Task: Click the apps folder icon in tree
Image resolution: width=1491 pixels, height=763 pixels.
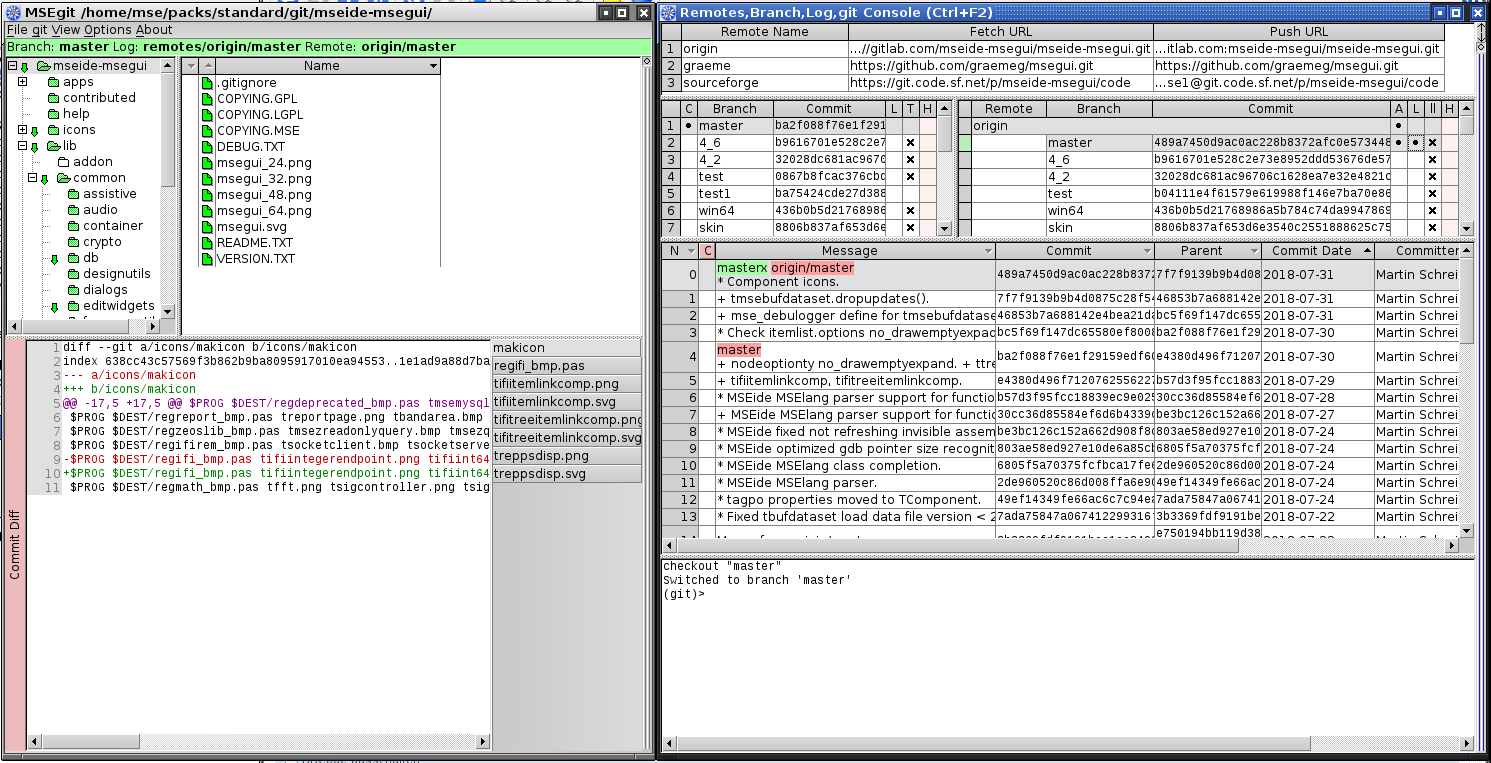Action: click(x=53, y=82)
